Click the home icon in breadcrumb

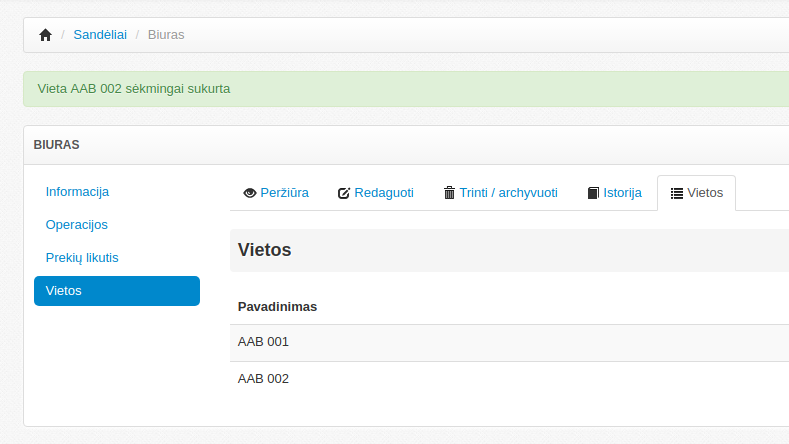45,35
